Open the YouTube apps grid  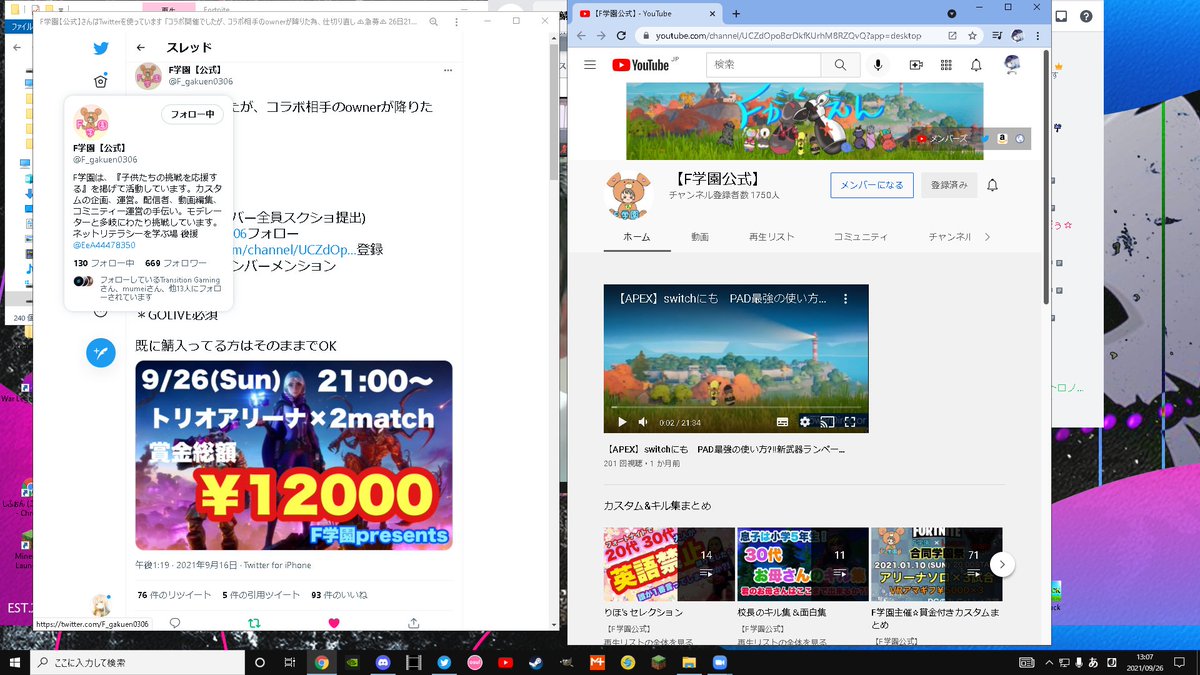point(946,65)
